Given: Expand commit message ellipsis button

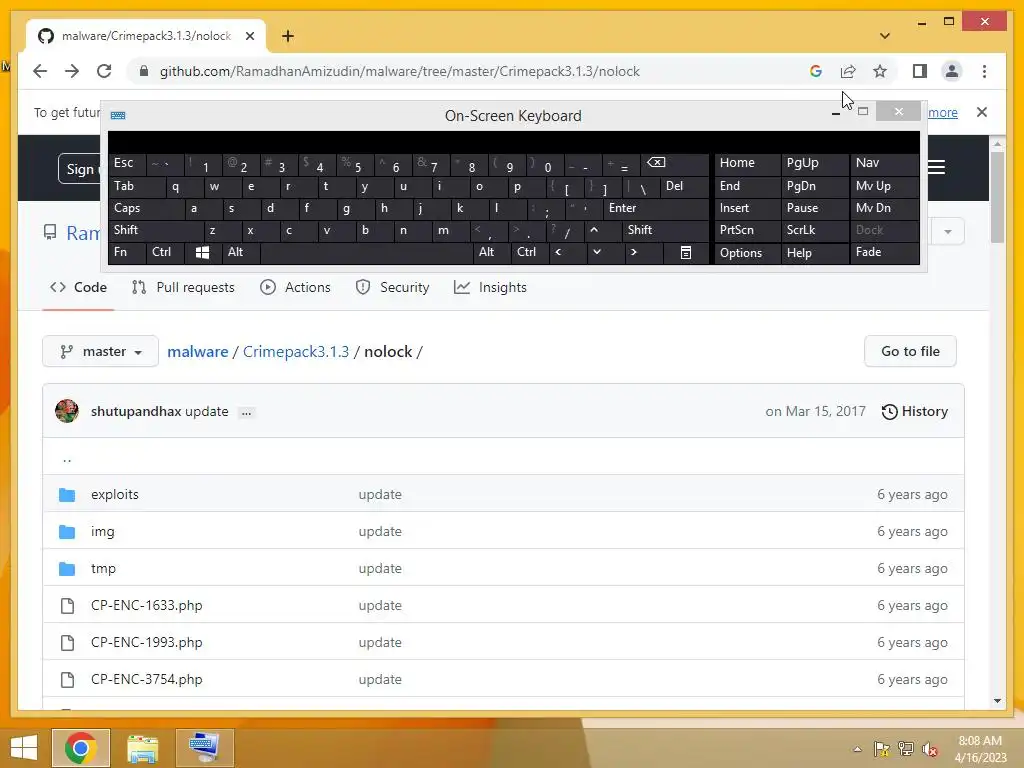Looking at the screenshot, I should (x=246, y=413).
